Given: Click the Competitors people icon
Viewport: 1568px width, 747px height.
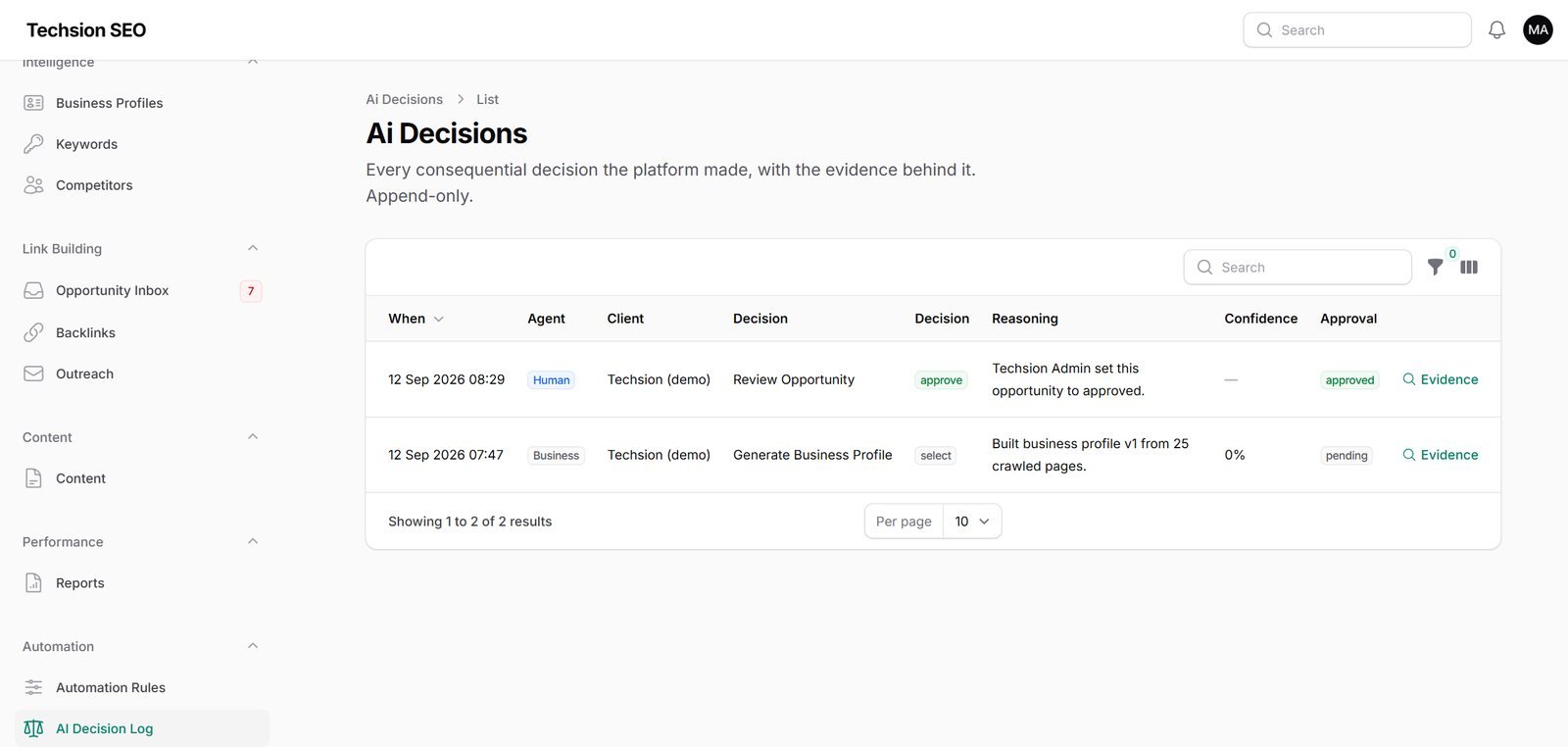Looking at the screenshot, I should tap(33, 185).
